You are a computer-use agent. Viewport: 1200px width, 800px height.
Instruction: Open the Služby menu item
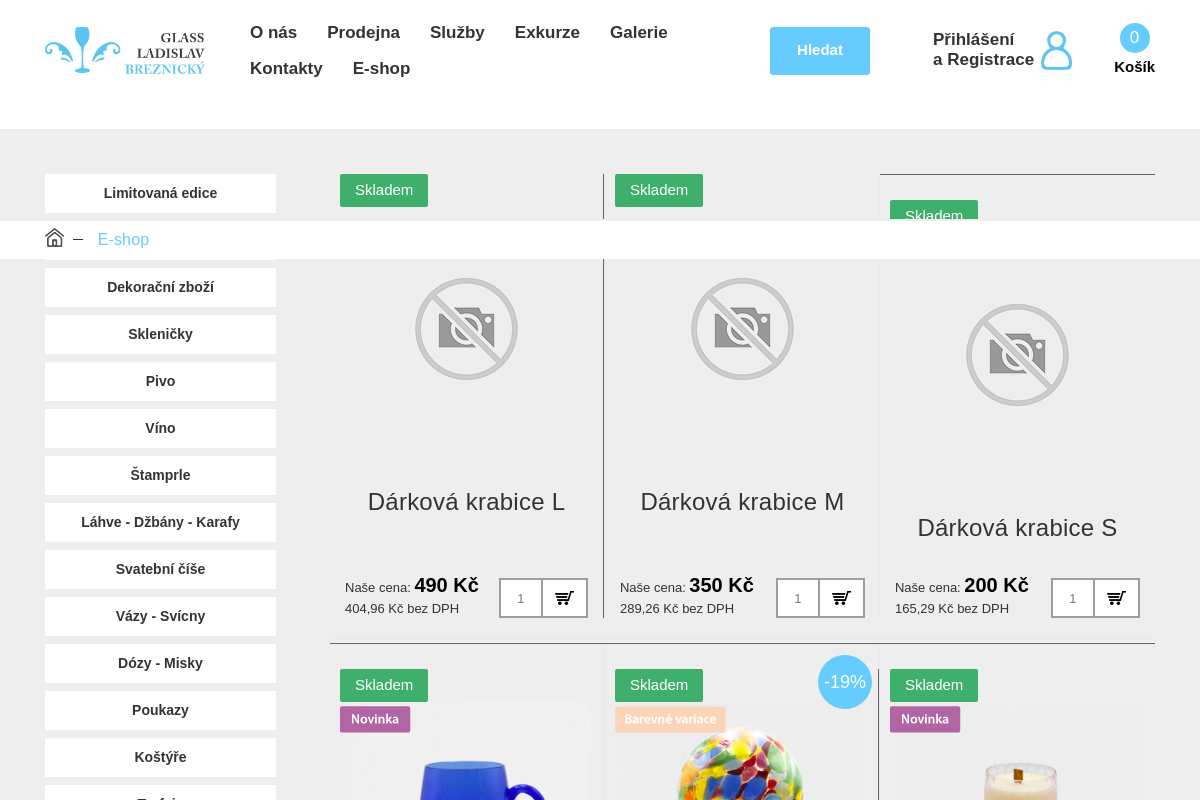(457, 32)
